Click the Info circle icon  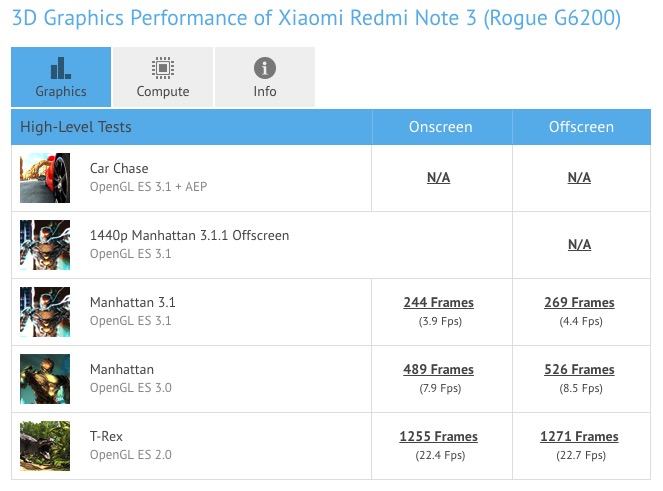[264, 68]
